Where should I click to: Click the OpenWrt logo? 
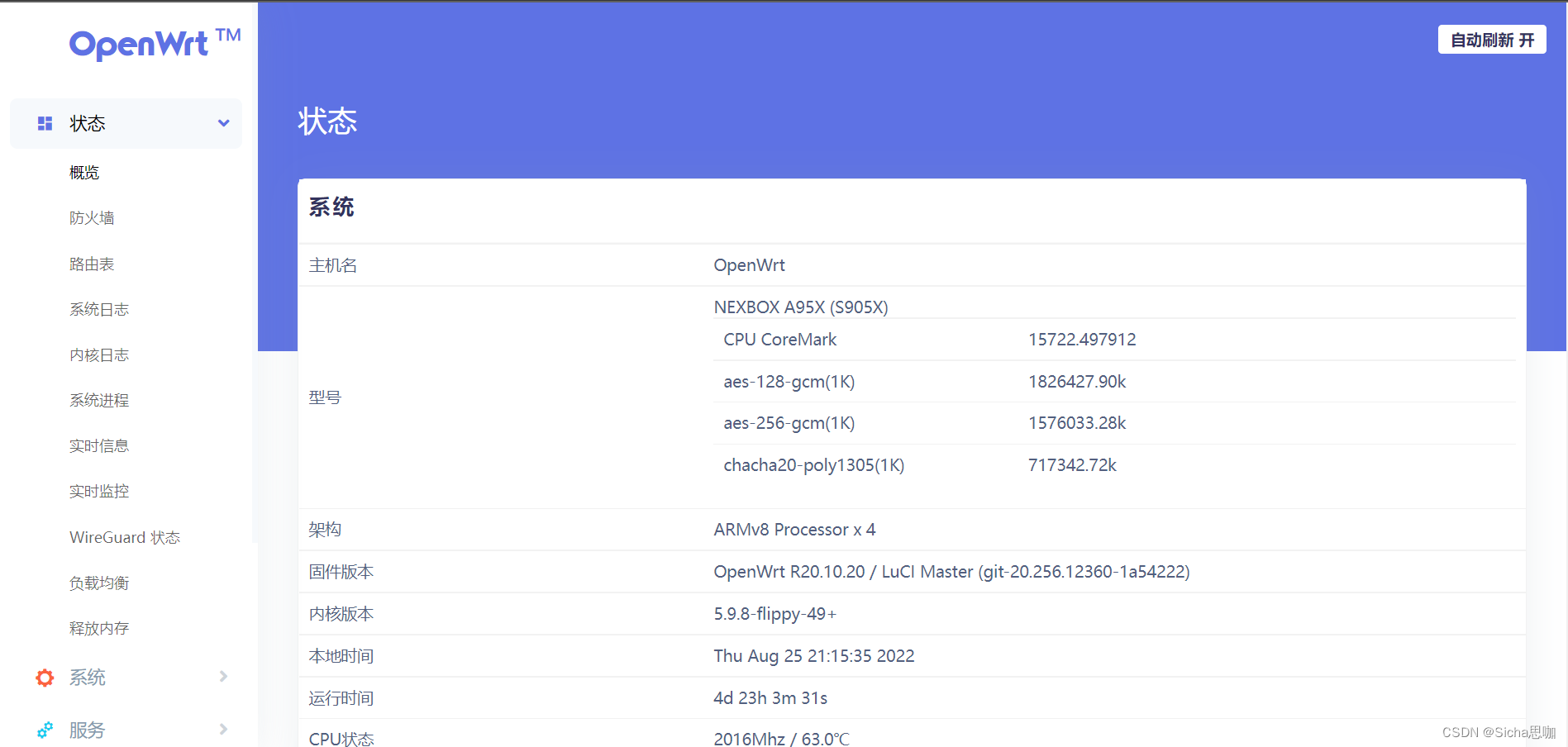pyautogui.click(x=155, y=44)
